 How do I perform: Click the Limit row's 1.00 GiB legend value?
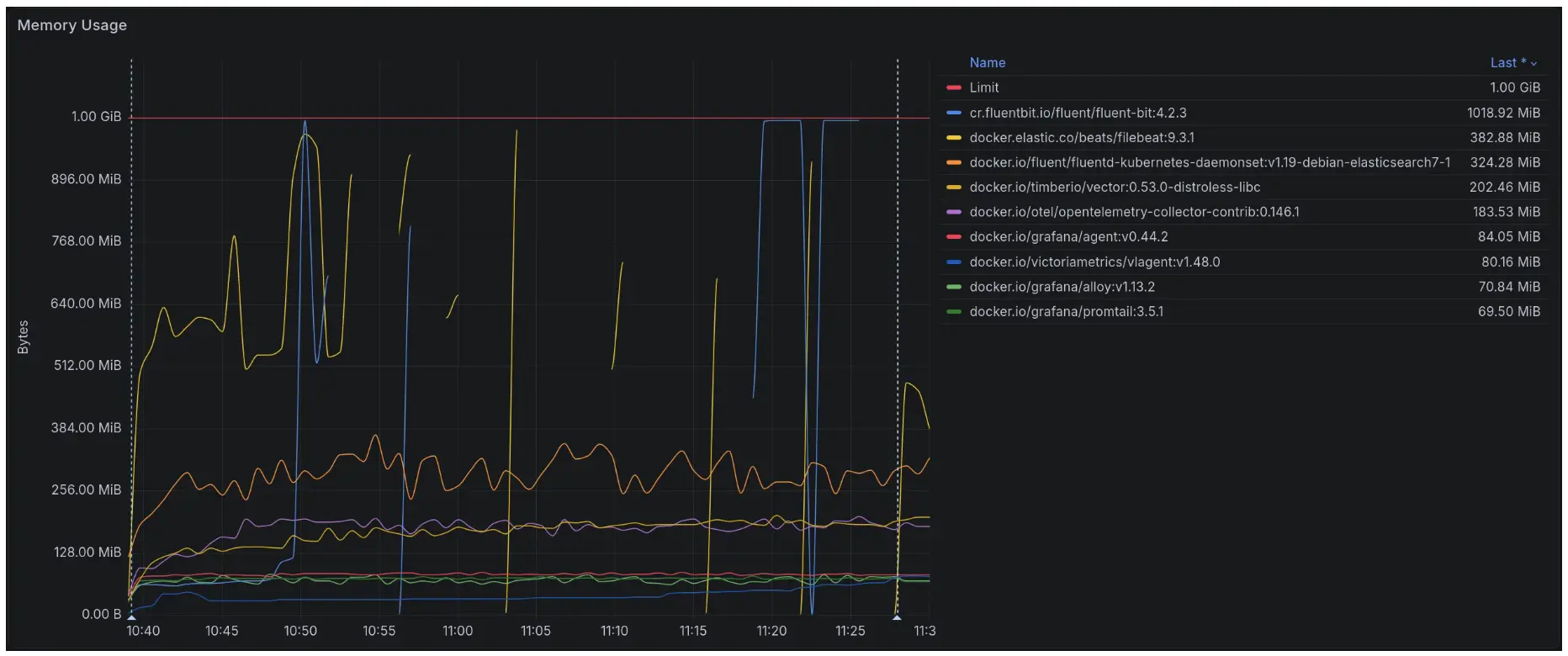pyautogui.click(x=1515, y=87)
